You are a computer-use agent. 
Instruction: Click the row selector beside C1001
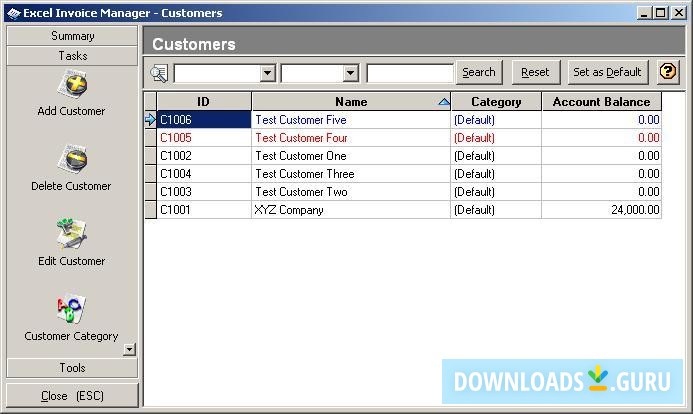point(150,210)
